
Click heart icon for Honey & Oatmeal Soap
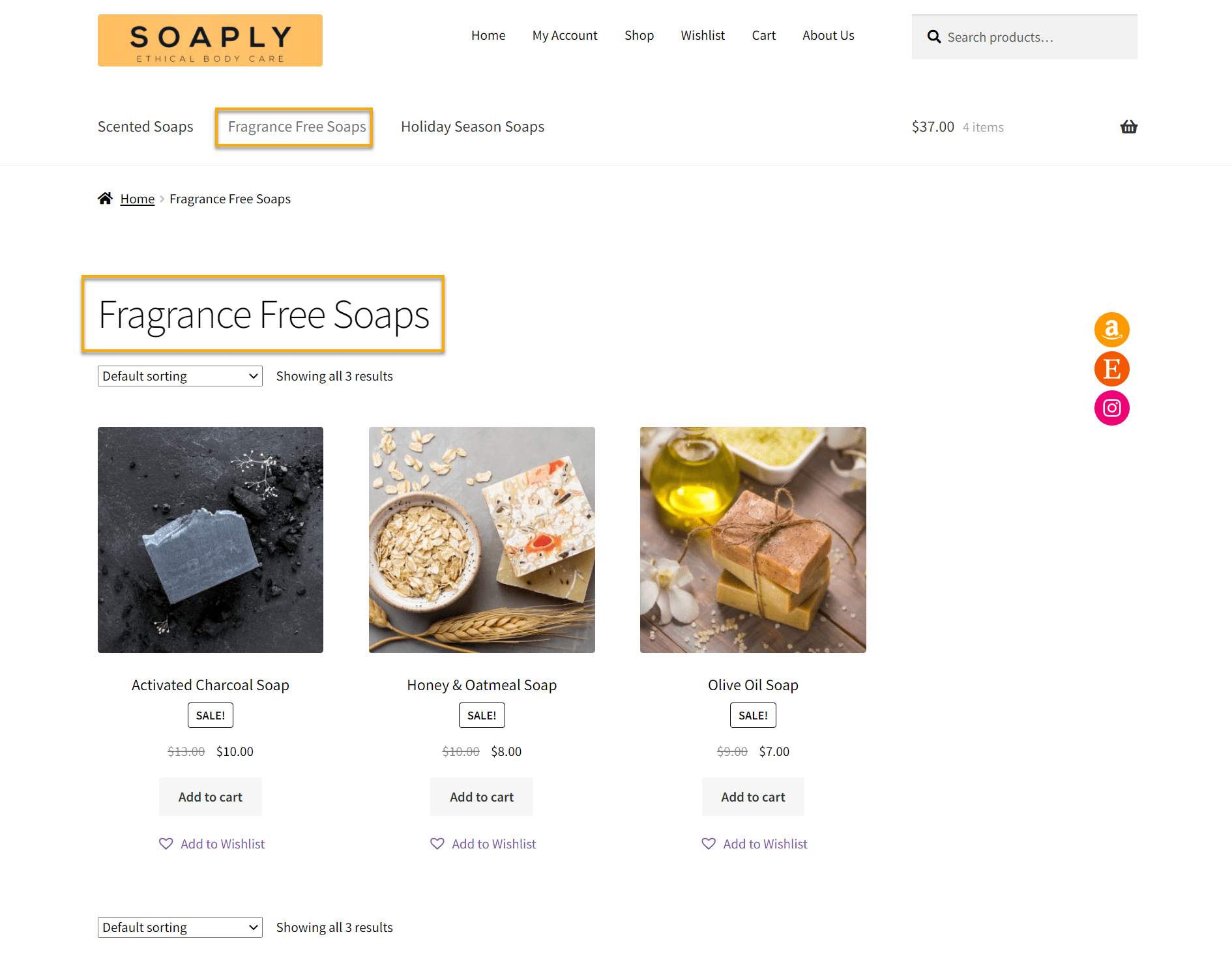tap(437, 843)
